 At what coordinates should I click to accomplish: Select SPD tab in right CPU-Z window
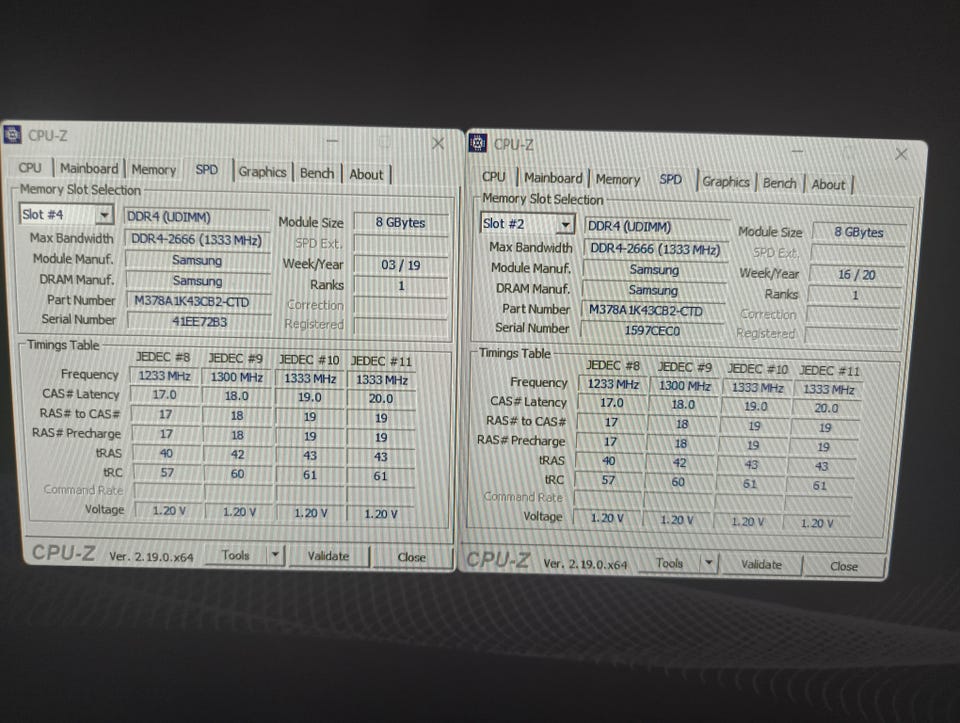coord(670,179)
